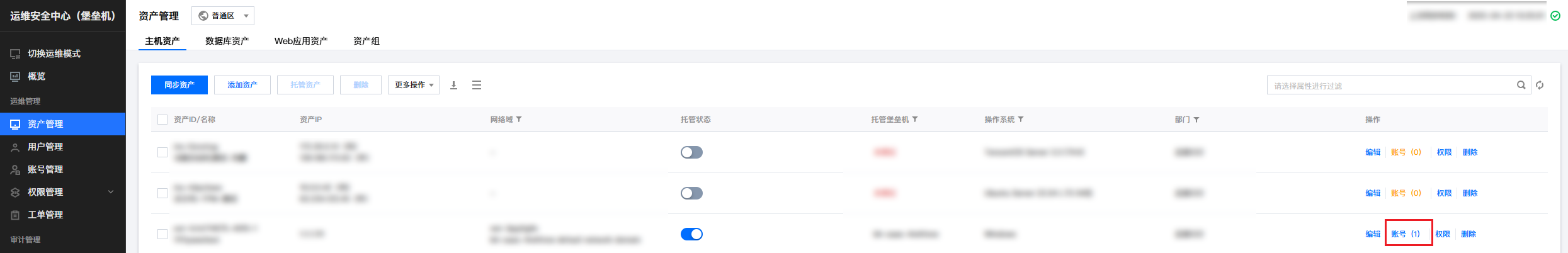
Task: Filter by 网络域 column funnel icon
Action: click(x=519, y=120)
